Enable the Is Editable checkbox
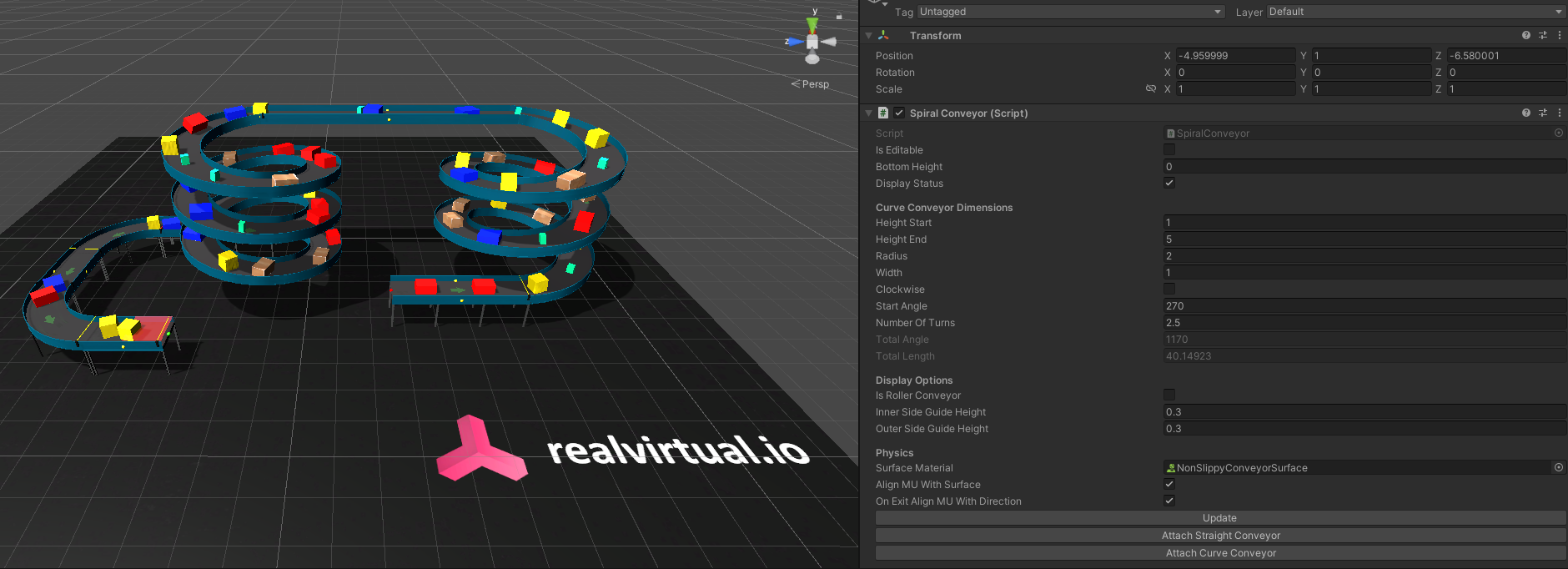 coord(1169,150)
